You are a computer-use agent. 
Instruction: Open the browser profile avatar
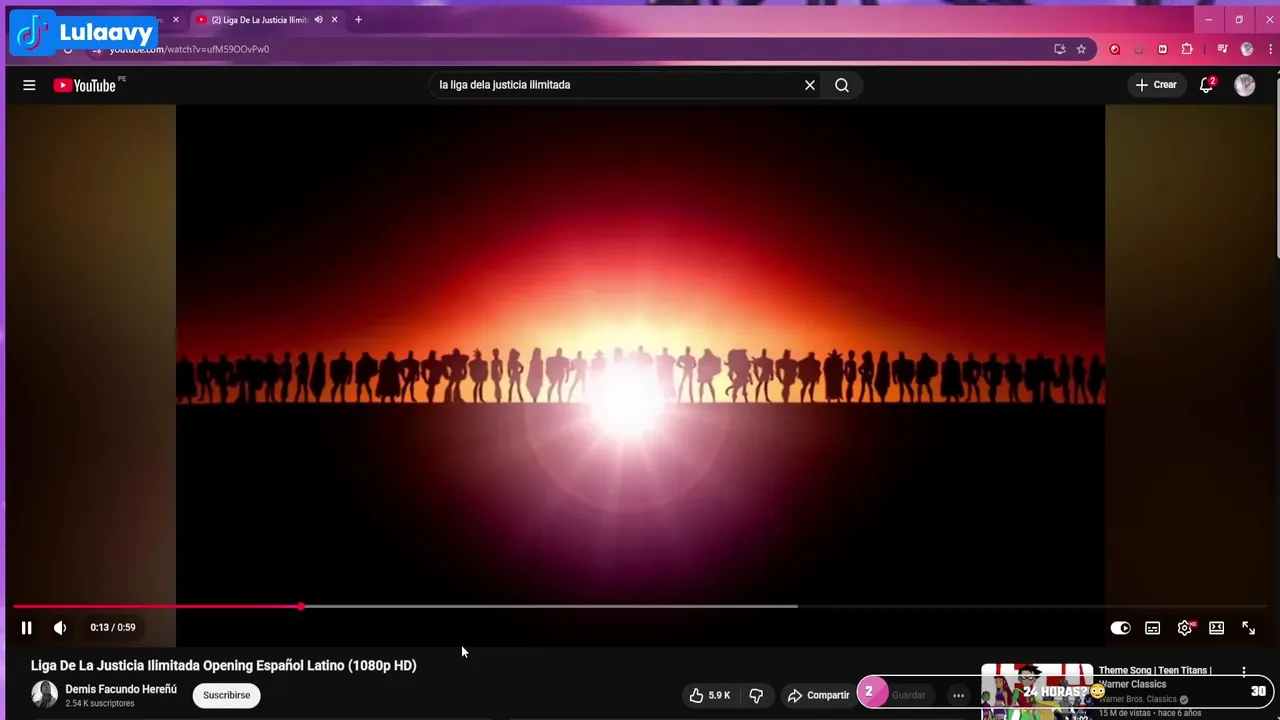1247,49
